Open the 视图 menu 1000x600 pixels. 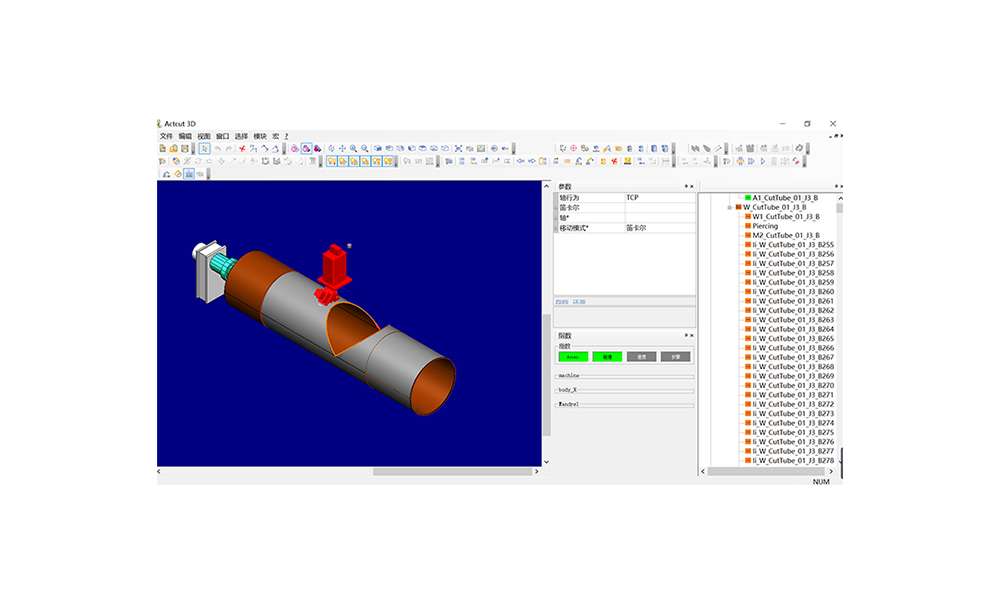[203, 136]
